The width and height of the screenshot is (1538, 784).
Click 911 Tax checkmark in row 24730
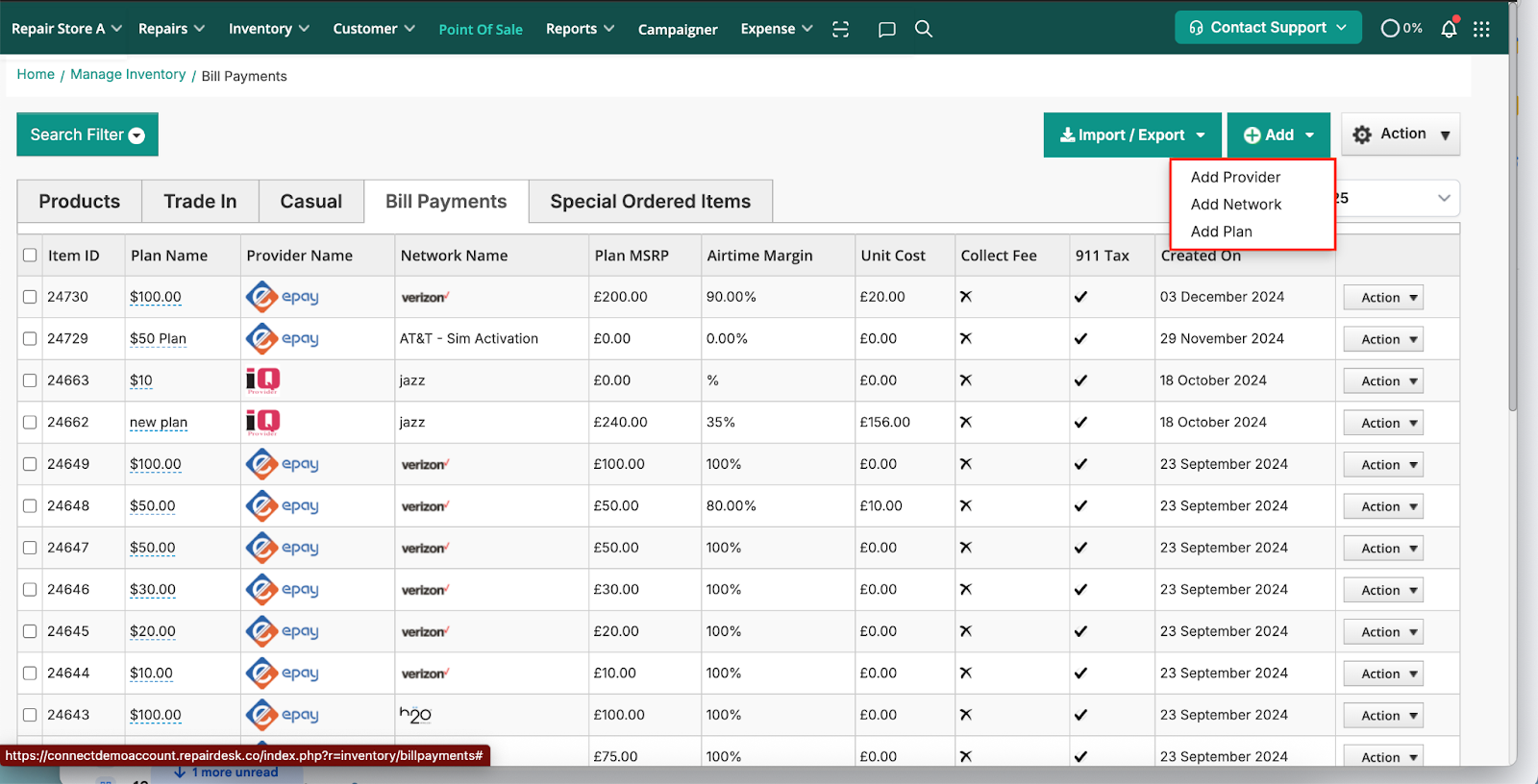coord(1081,297)
